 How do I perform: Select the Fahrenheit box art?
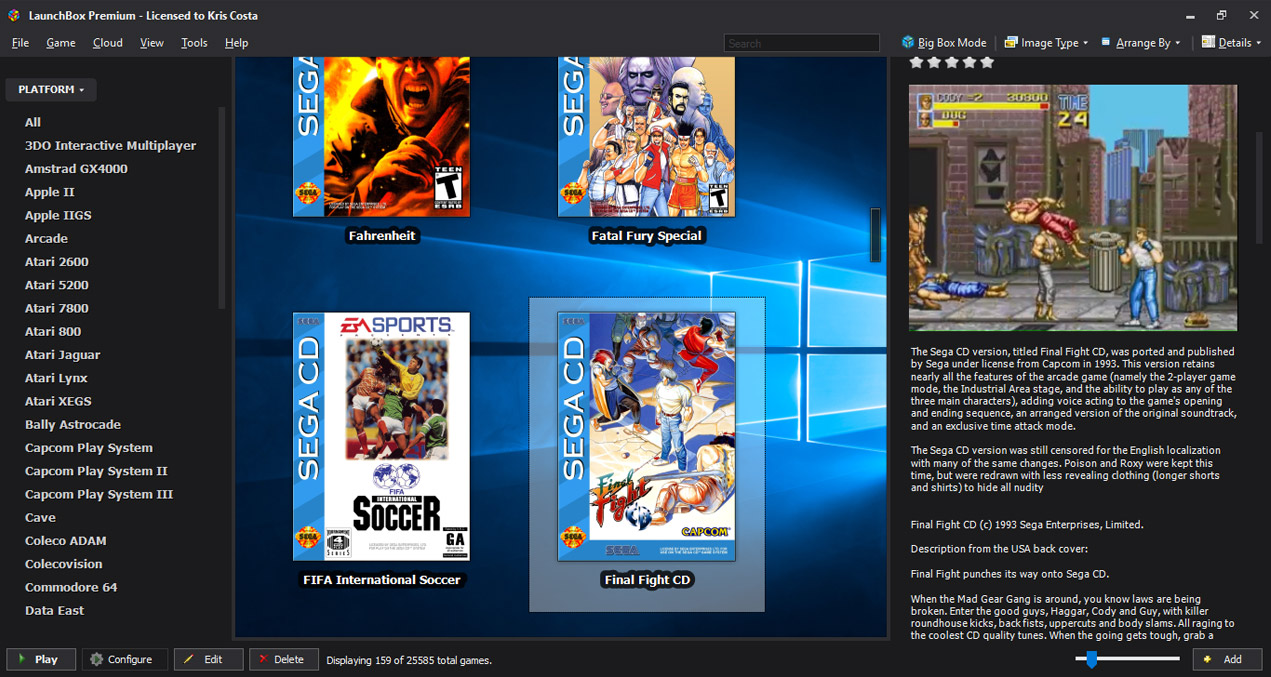(x=381, y=137)
